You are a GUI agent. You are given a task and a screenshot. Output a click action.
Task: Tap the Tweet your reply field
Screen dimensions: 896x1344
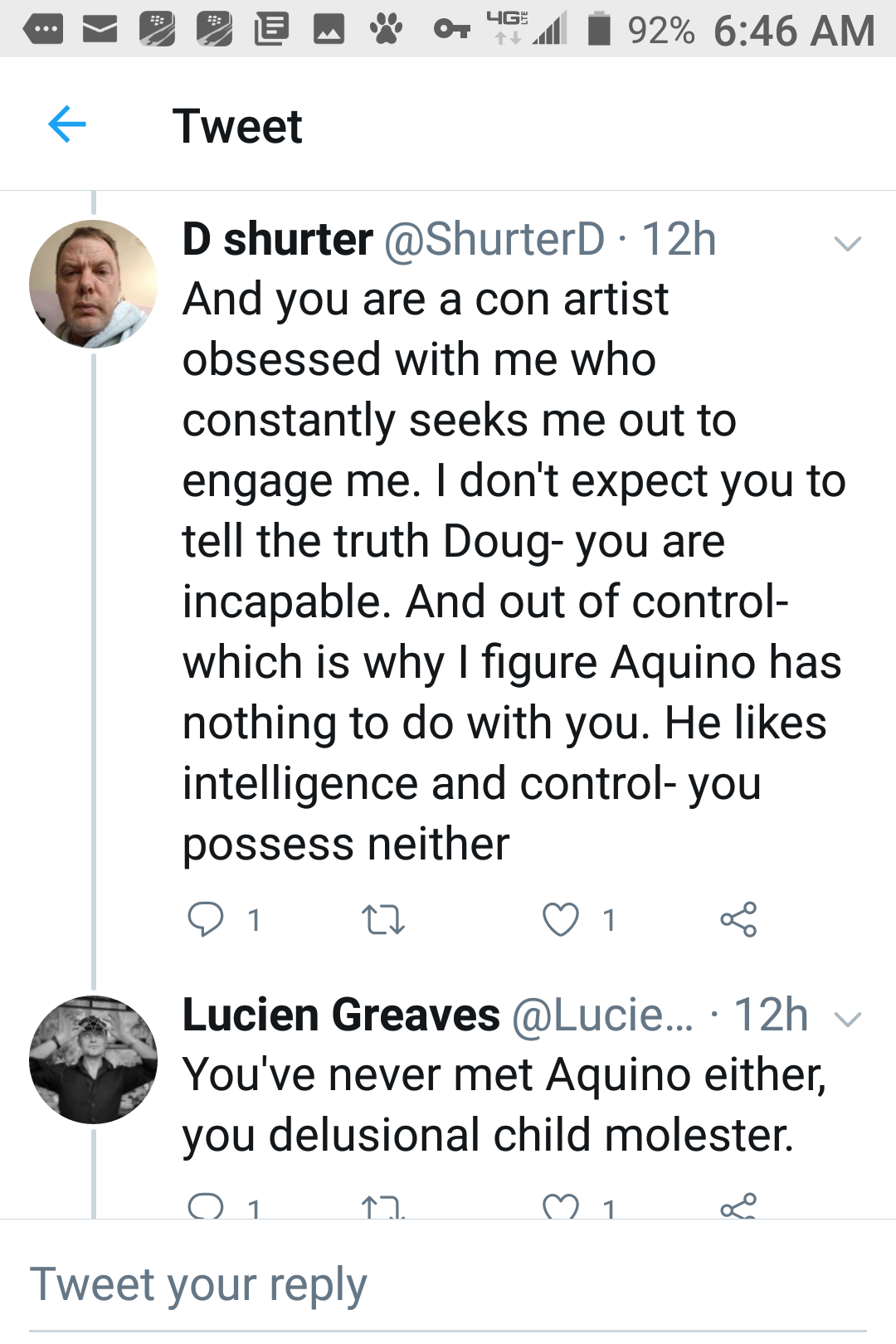coord(448,1286)
